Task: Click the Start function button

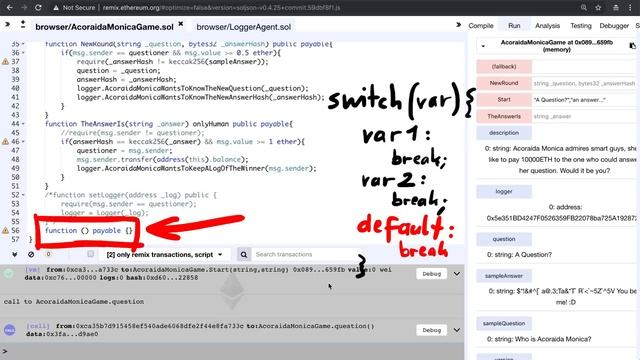Action: coord(504,100)
